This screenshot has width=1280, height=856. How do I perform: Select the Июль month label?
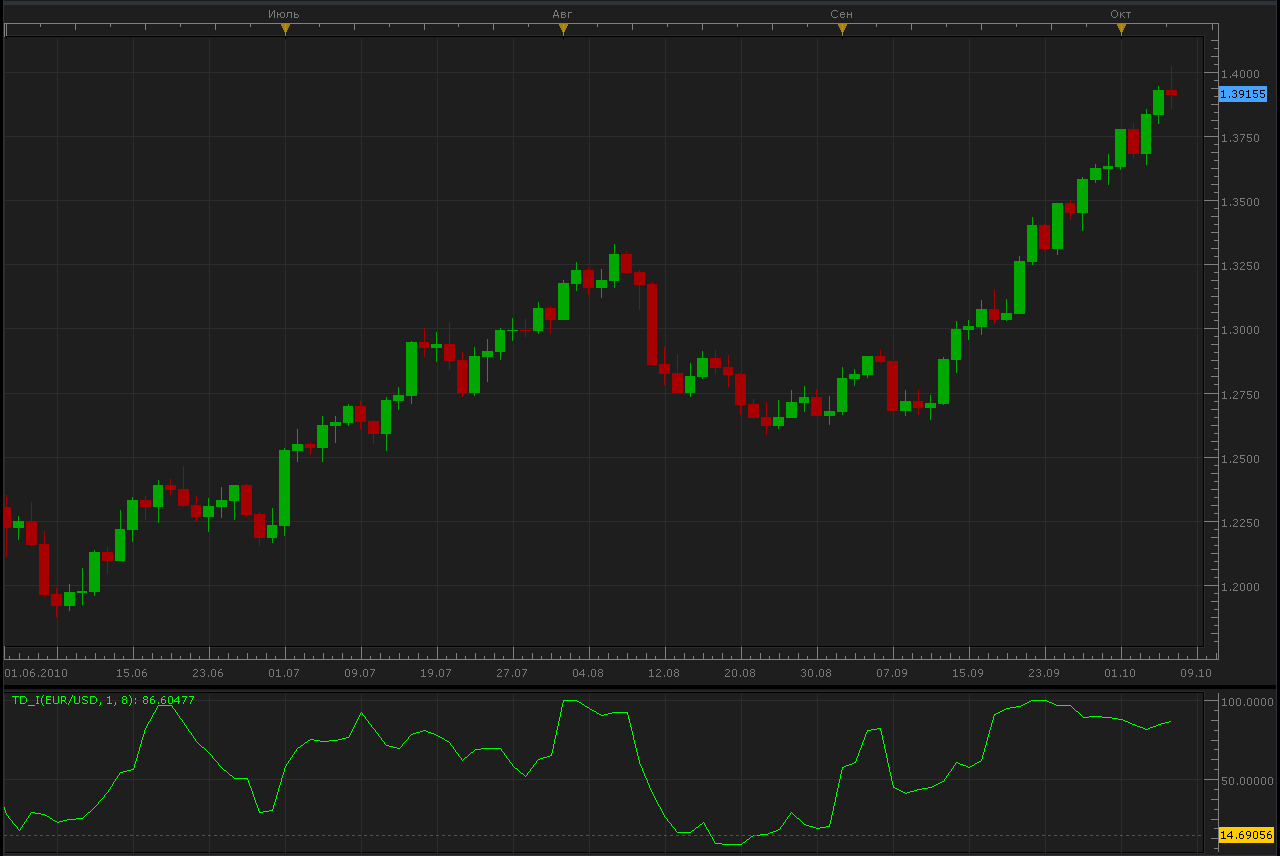284,13
